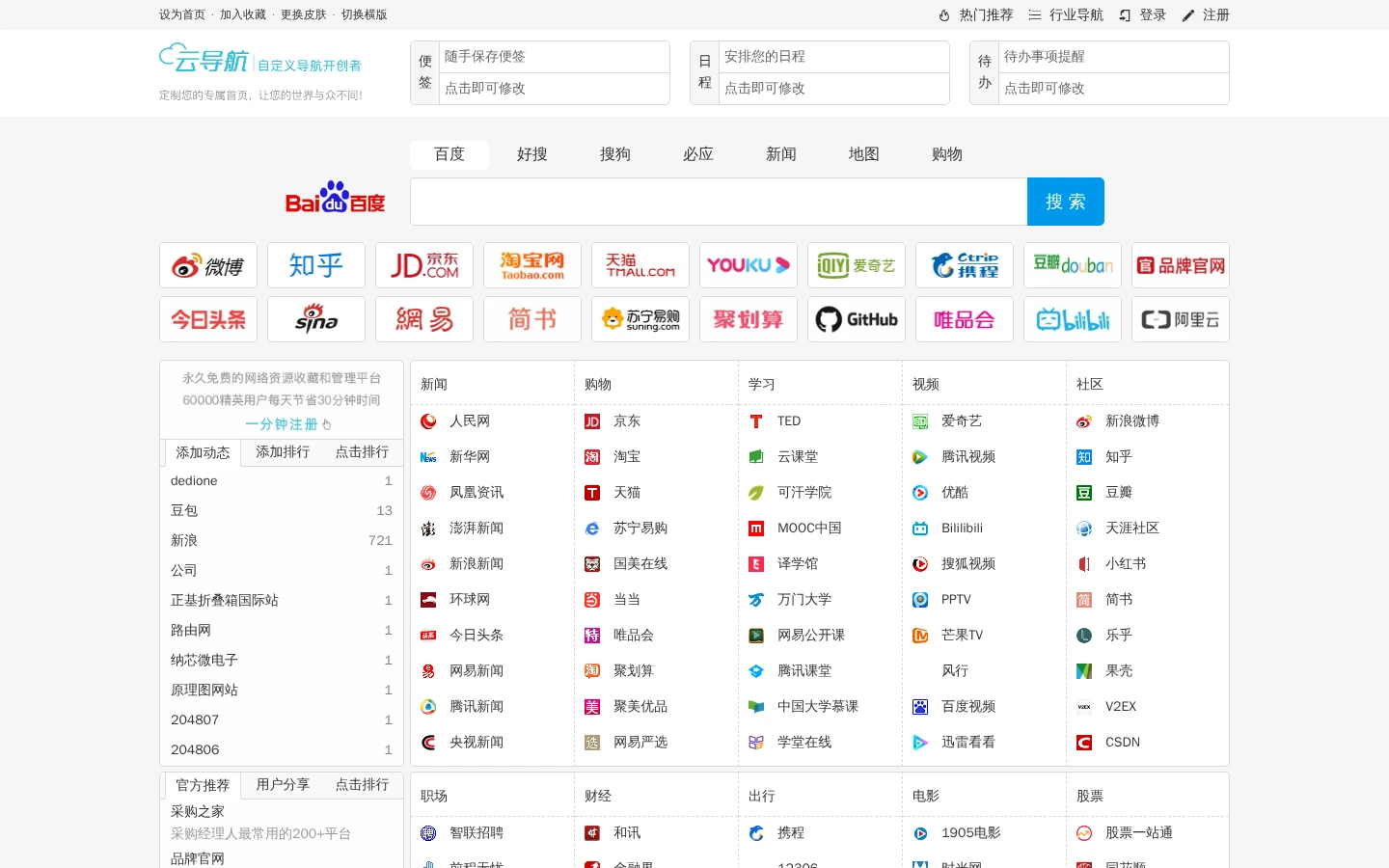Screen dimensions: 1389x868
Task: Focus the Baidu search input field
Action: (x=719, y=202)
